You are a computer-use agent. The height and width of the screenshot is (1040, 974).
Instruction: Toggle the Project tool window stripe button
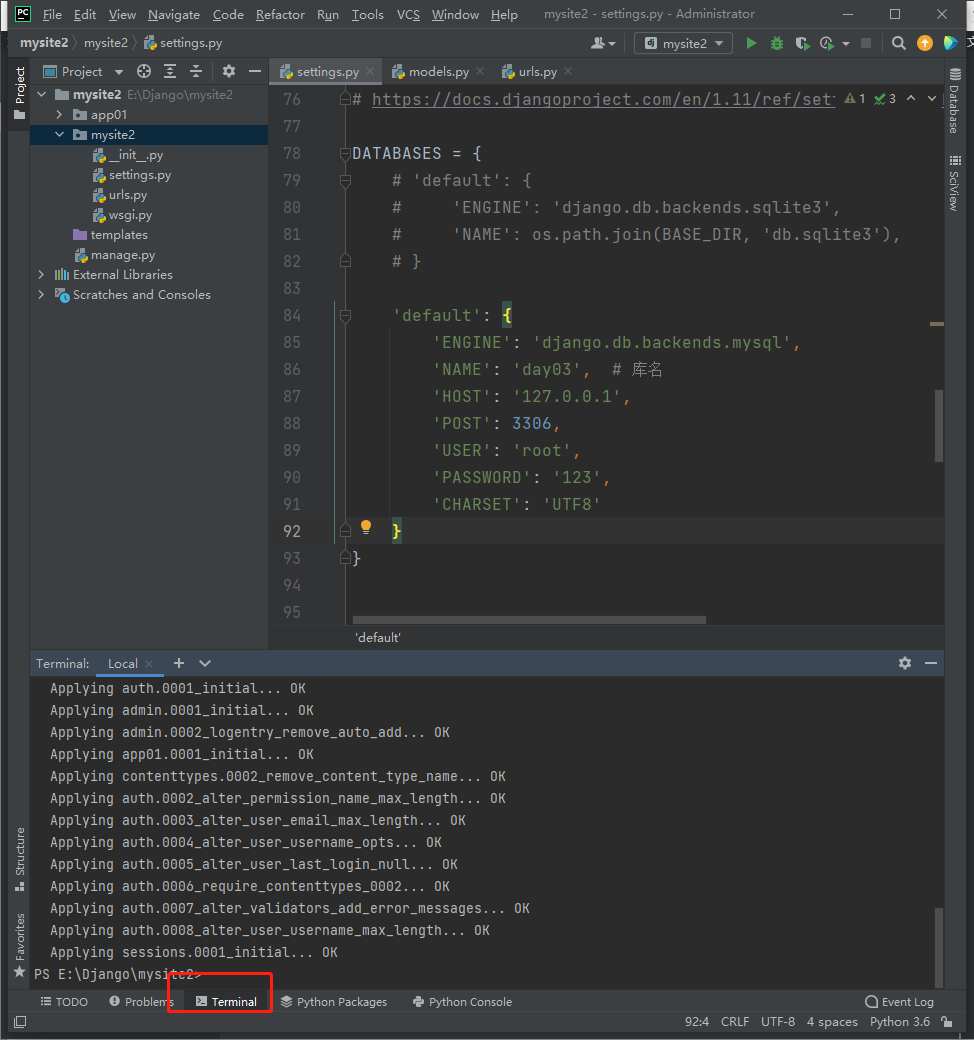pyautogui.click(x=20, y=93)
